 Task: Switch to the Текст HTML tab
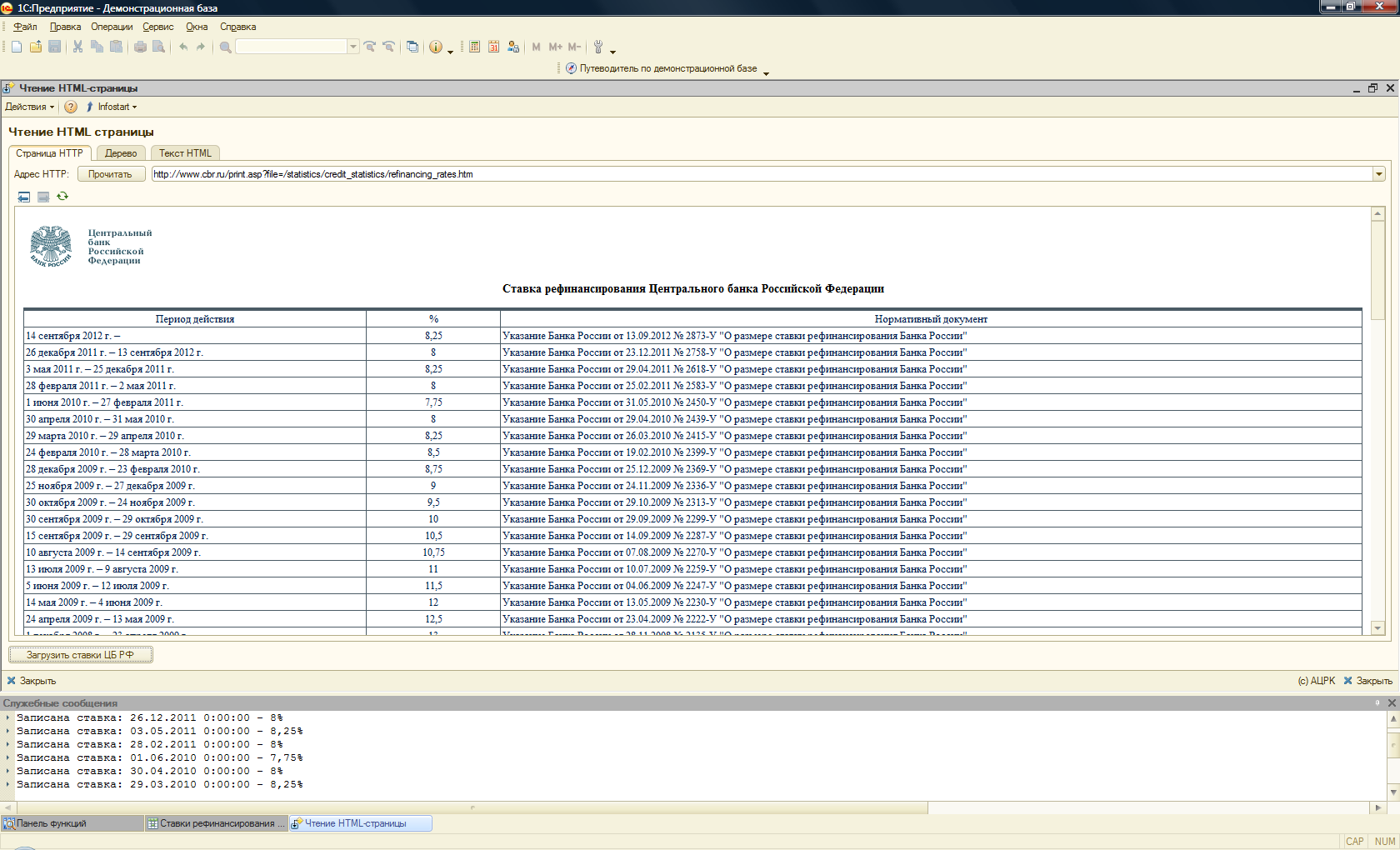coord(185,153)
